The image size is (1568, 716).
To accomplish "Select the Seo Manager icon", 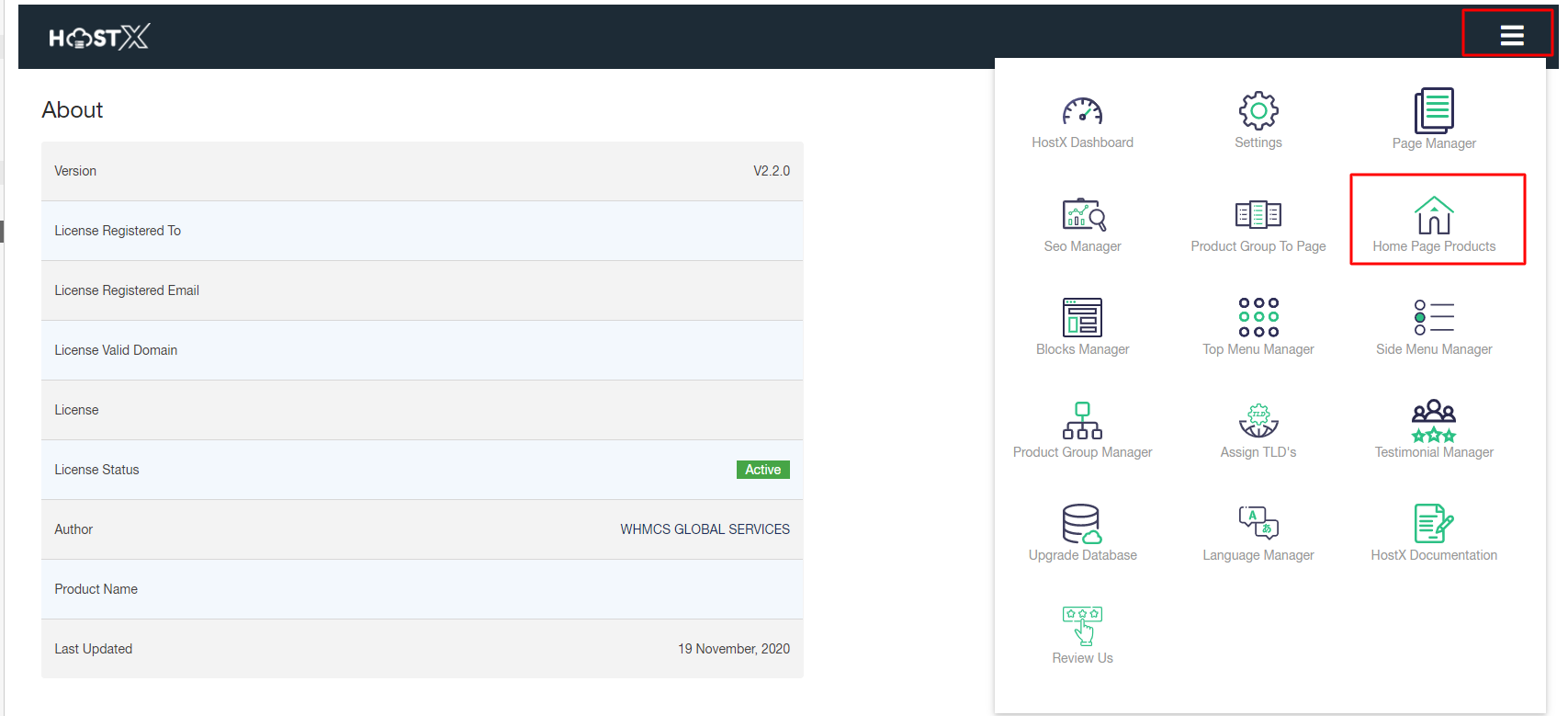I will (1083, 215).
